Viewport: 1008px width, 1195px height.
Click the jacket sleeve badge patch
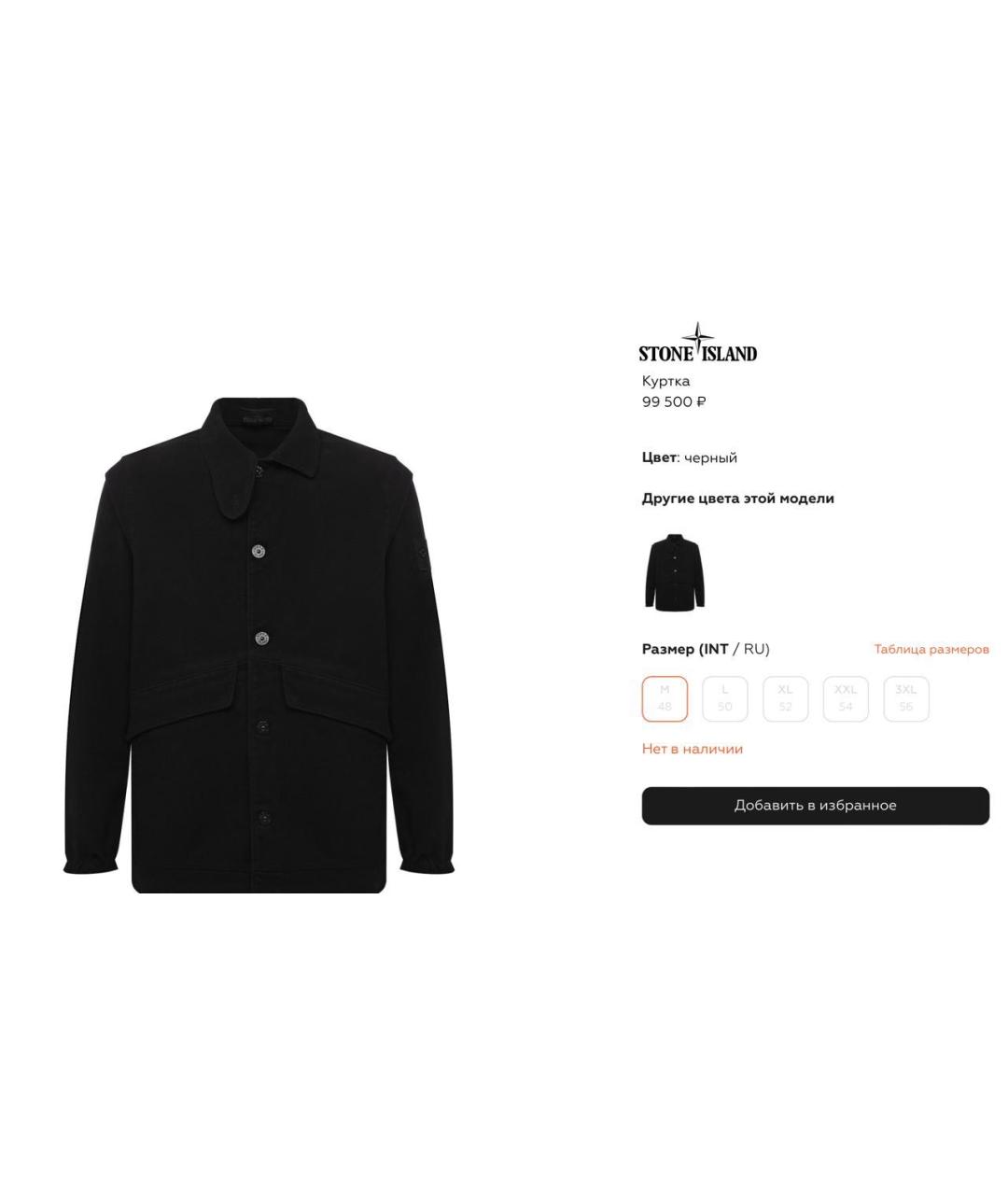[422, 555]
